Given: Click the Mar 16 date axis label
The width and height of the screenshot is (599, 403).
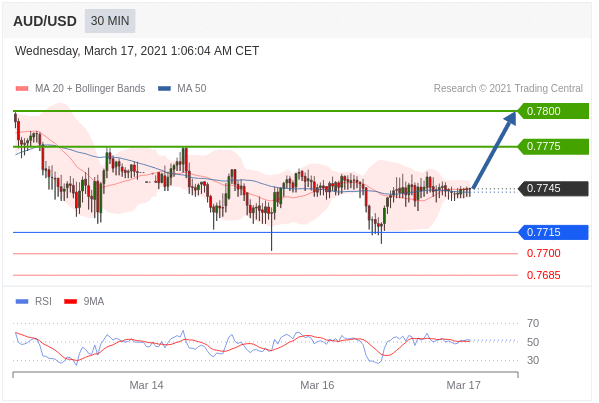Looking at the screenshot, I should tap(317, 385).
